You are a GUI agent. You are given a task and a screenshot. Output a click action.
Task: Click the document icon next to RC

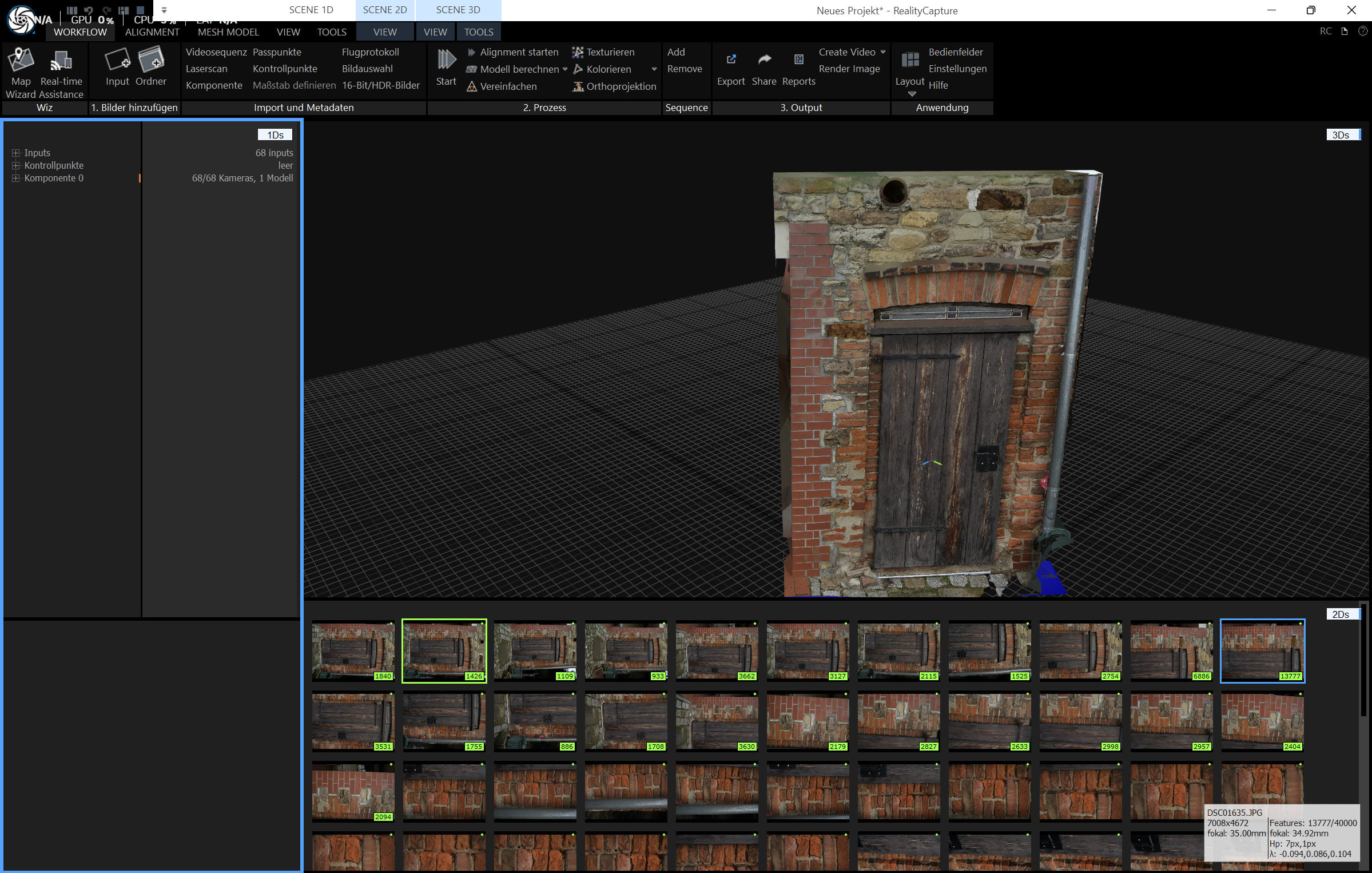click(1345, 31)
